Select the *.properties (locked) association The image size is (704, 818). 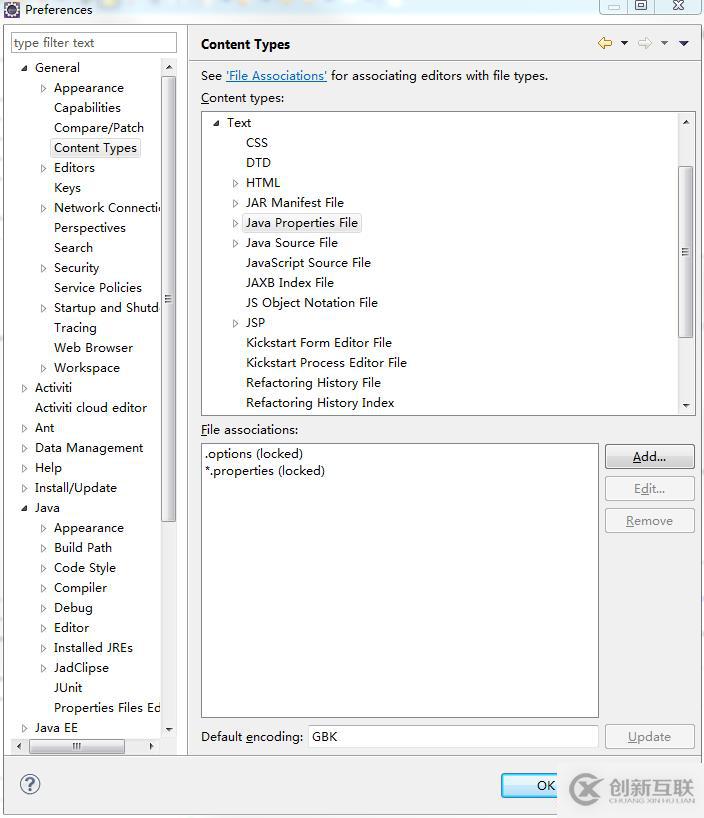pyautogui.click(x=265, y=471)
